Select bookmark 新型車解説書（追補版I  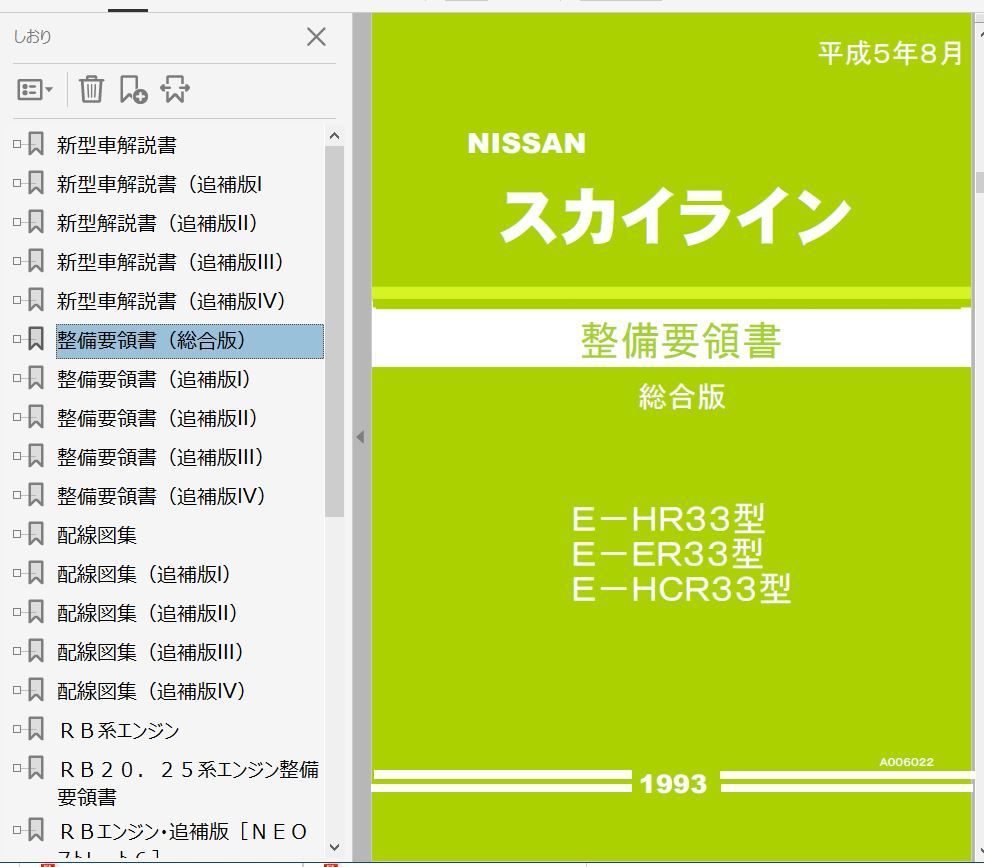(159, 184)
